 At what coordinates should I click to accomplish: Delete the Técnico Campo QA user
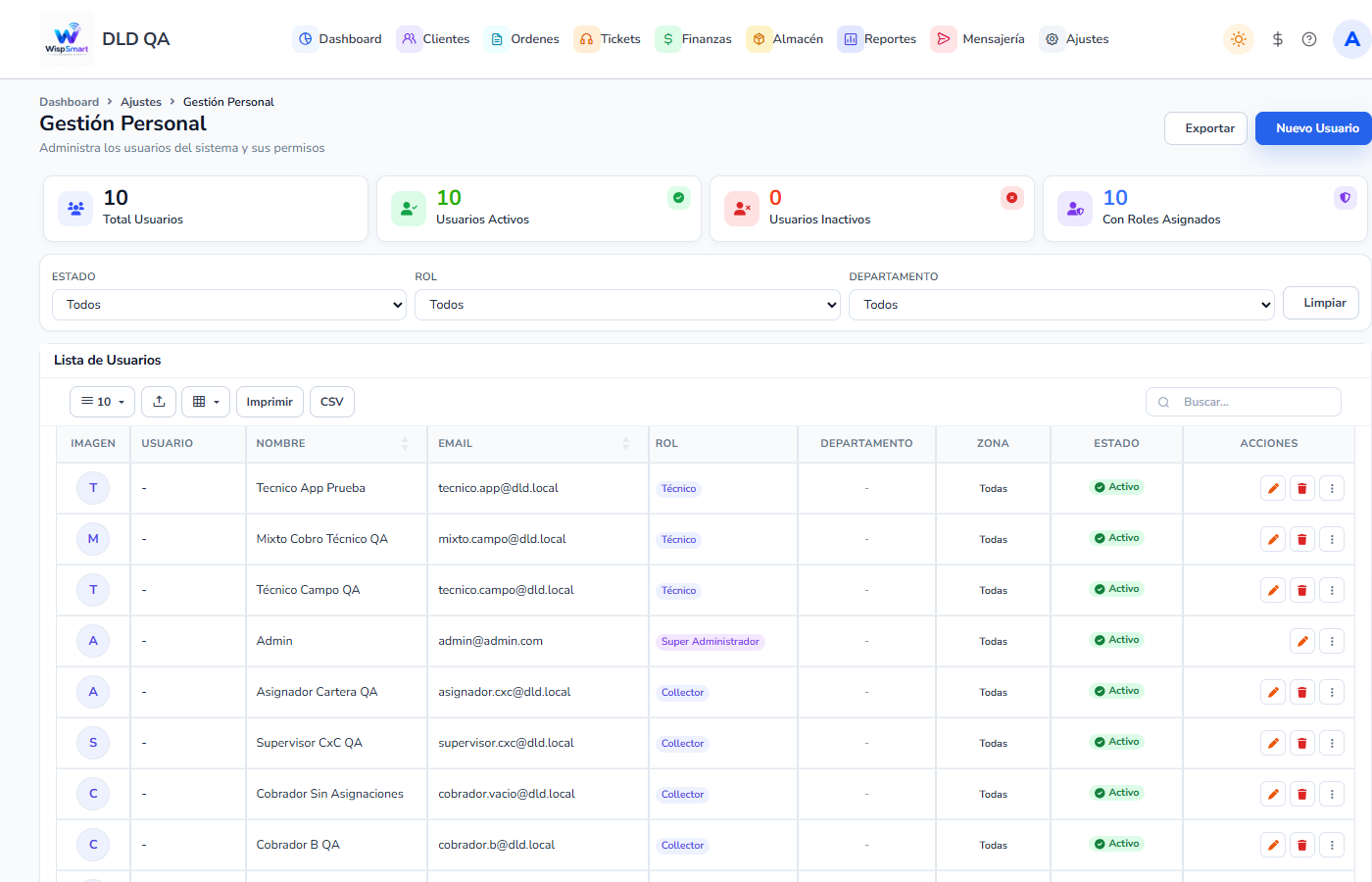tap(1302, 590)
